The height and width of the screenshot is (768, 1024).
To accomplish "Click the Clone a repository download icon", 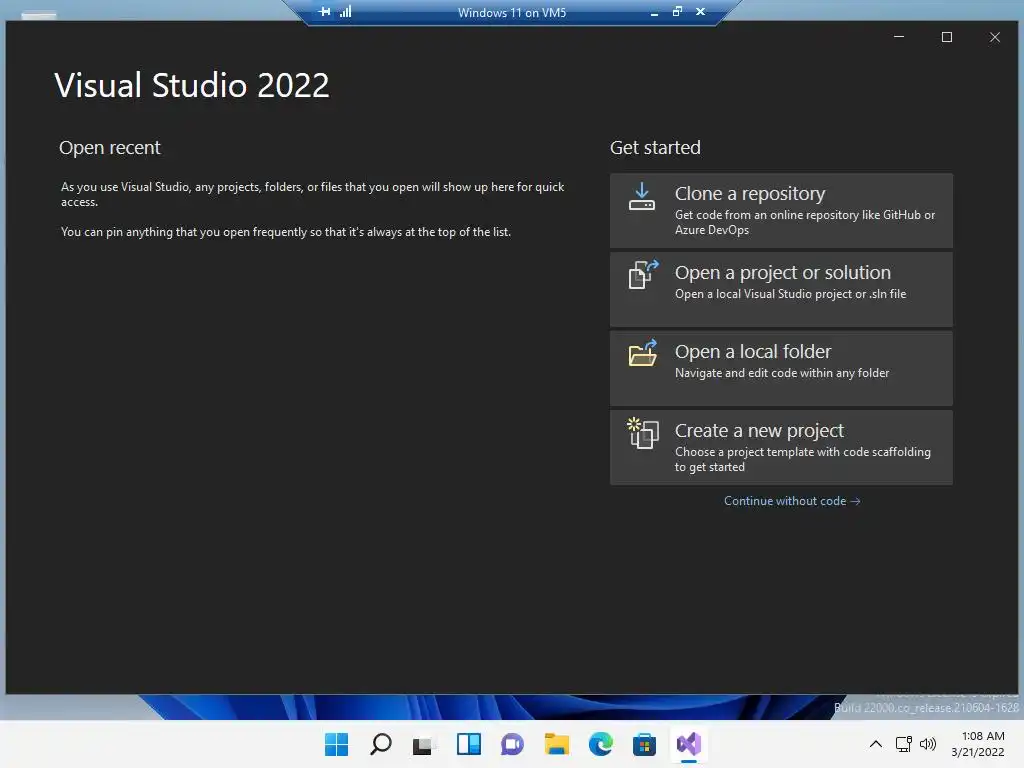I will click(x=641, y=197).
